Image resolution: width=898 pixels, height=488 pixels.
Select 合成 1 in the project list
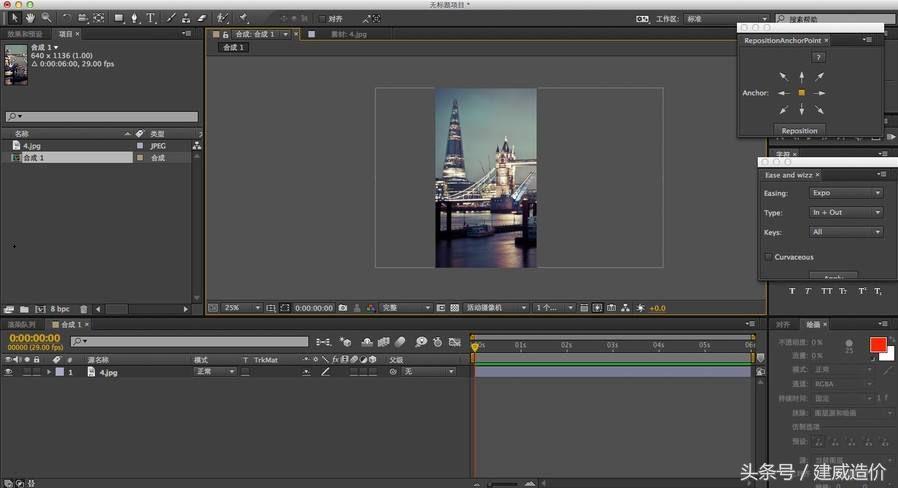coord(35,158)
